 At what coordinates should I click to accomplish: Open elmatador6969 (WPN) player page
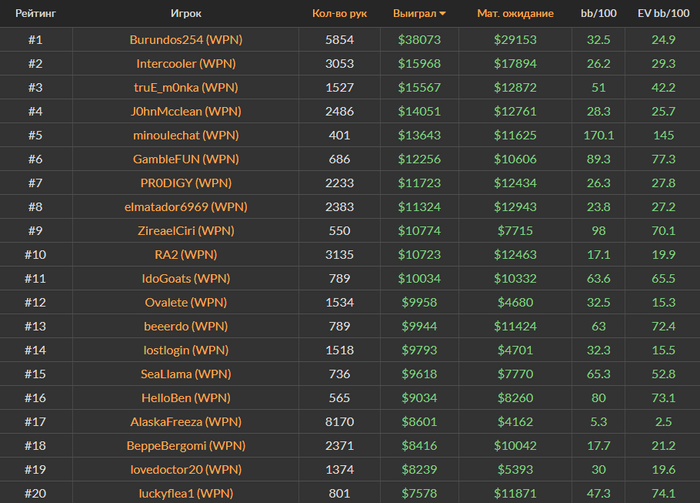tap(186, 207)
